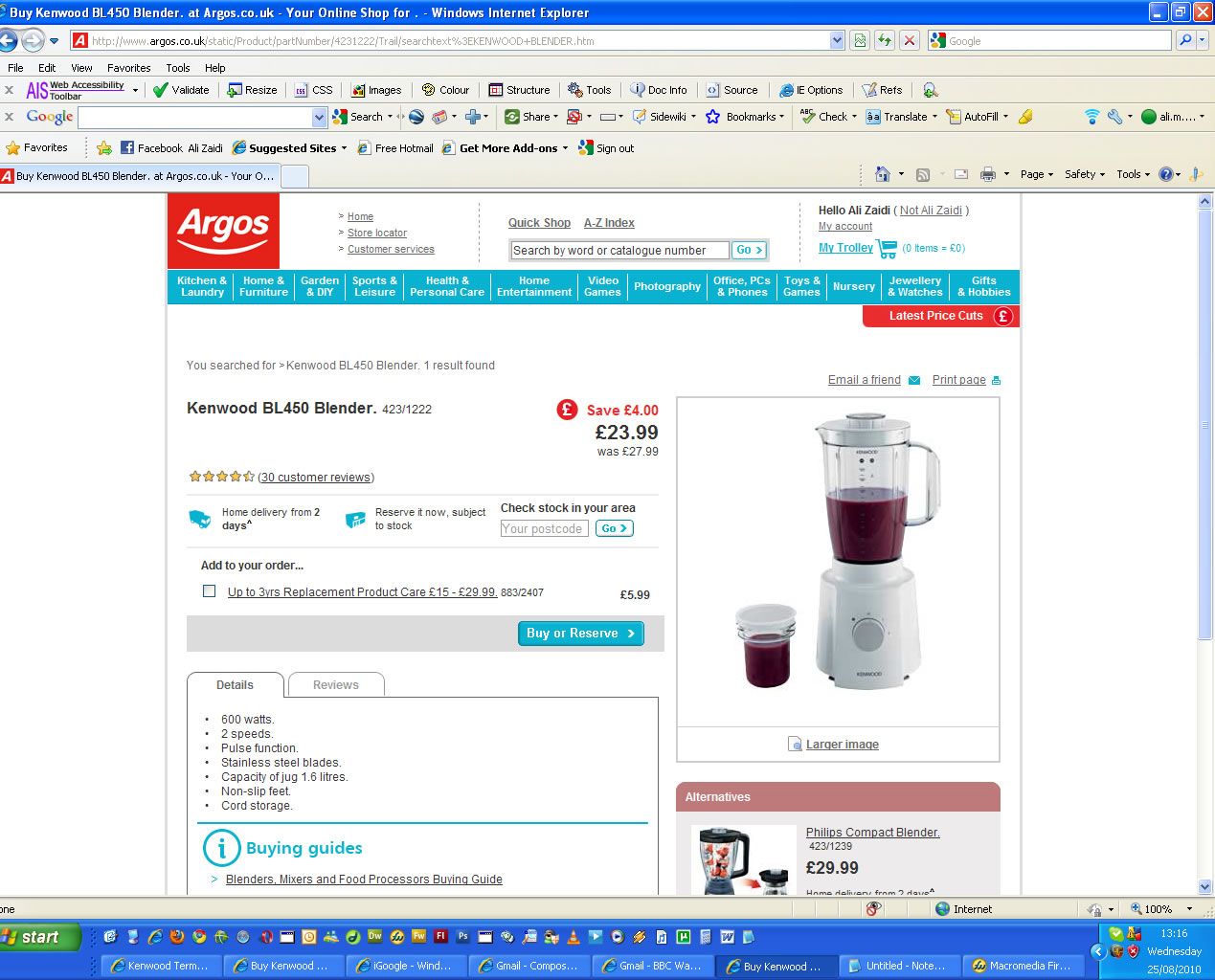Open Doc Info in accessibility toolbar
This screenshot has width=1215, height=980.
tap(659, 90)
